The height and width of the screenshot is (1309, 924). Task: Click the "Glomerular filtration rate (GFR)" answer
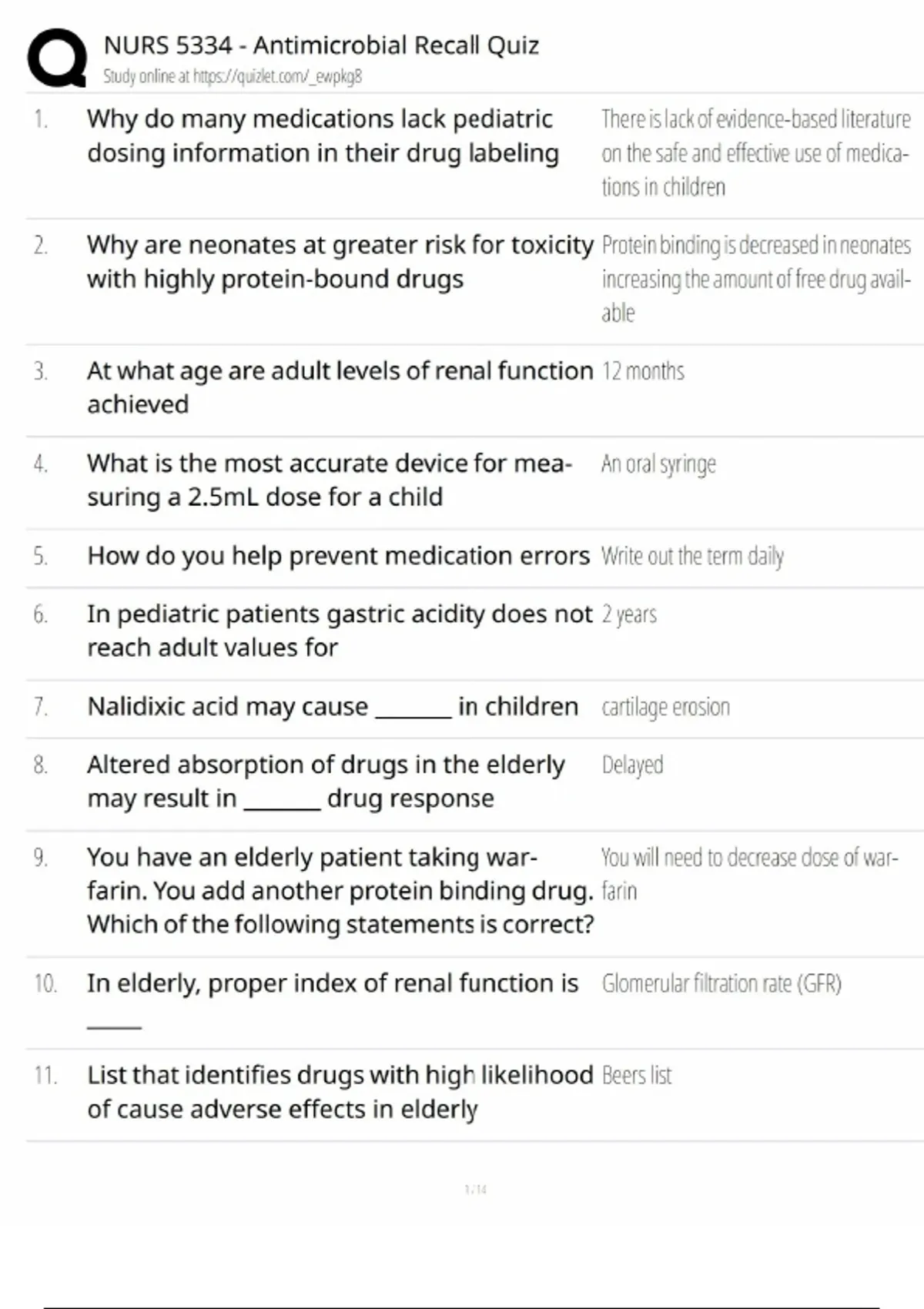[721, 983]
